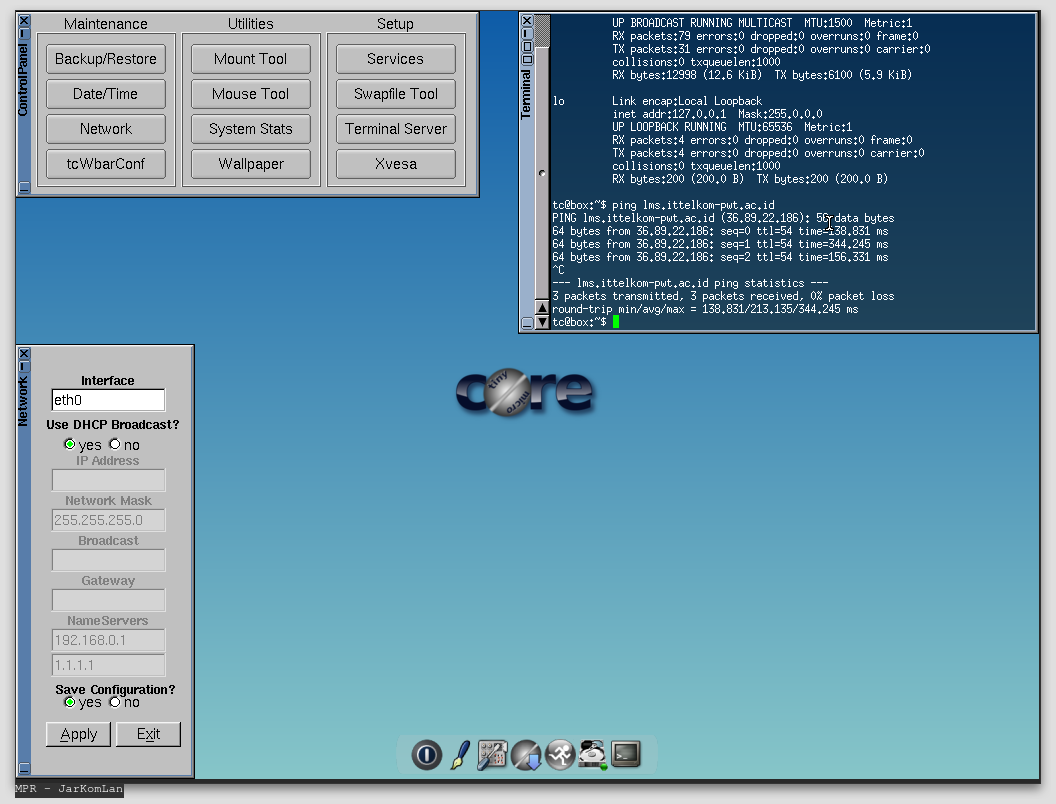
Task: Open the Terminal Server setup button
Action: (x=396, y=129)
